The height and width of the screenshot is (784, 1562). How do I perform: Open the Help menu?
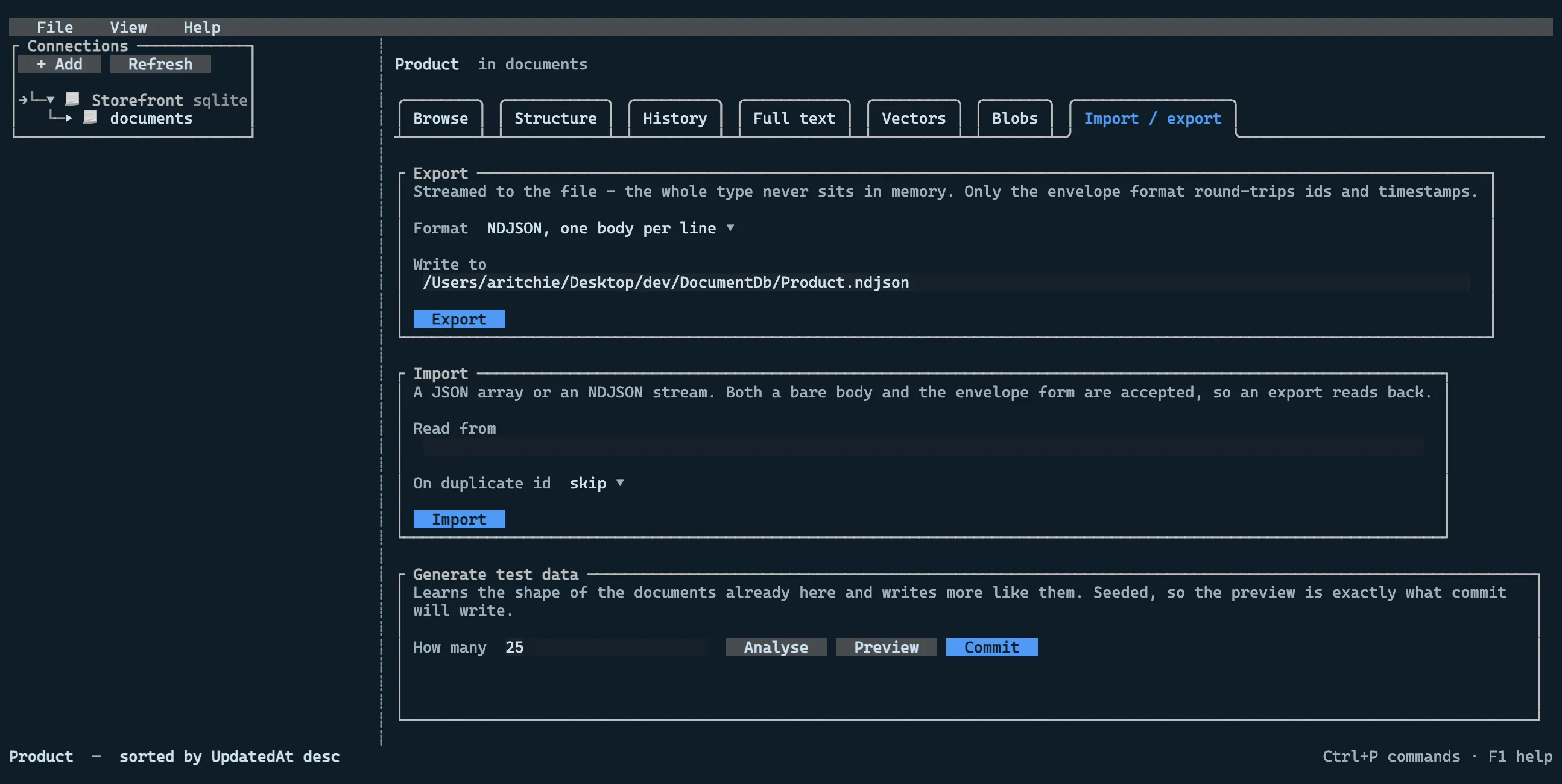pos(201,27)
